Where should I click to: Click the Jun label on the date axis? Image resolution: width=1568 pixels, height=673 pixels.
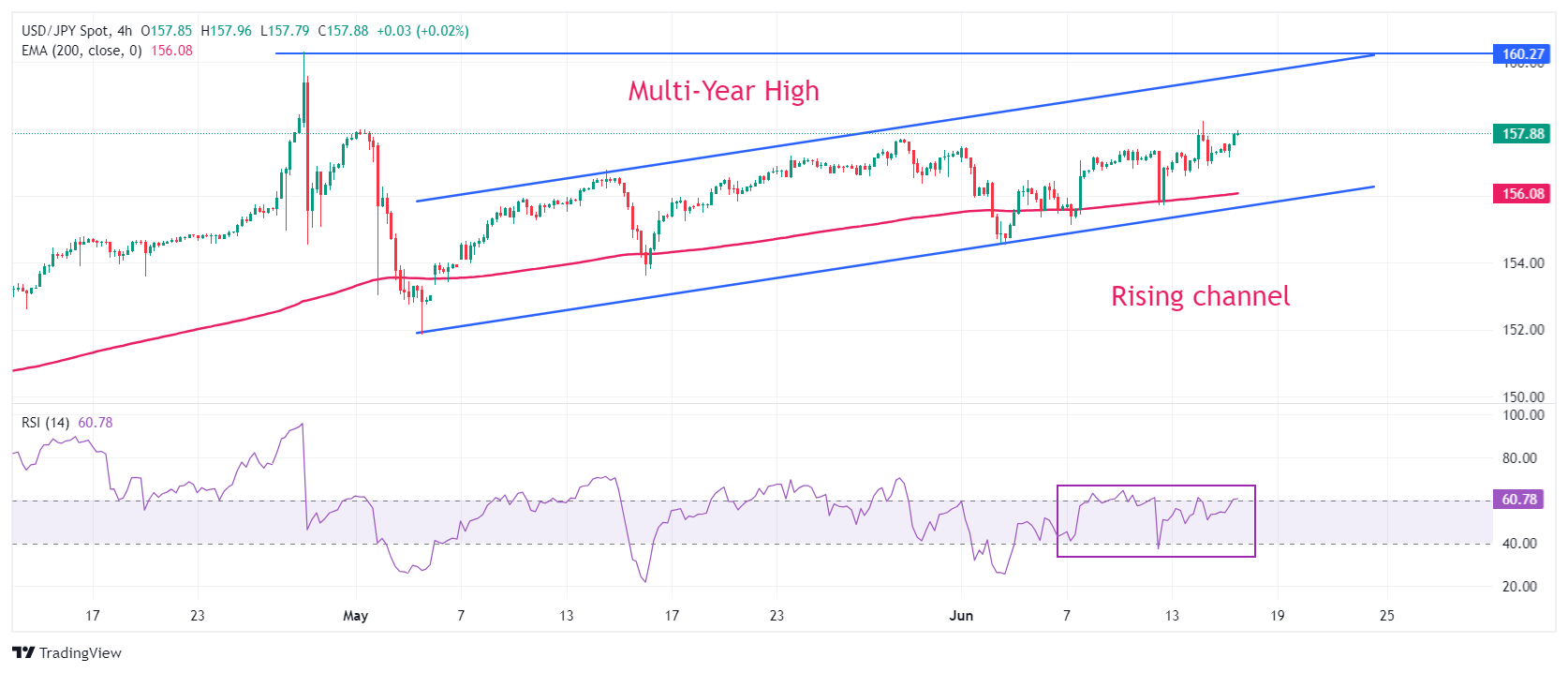(961, 616)
